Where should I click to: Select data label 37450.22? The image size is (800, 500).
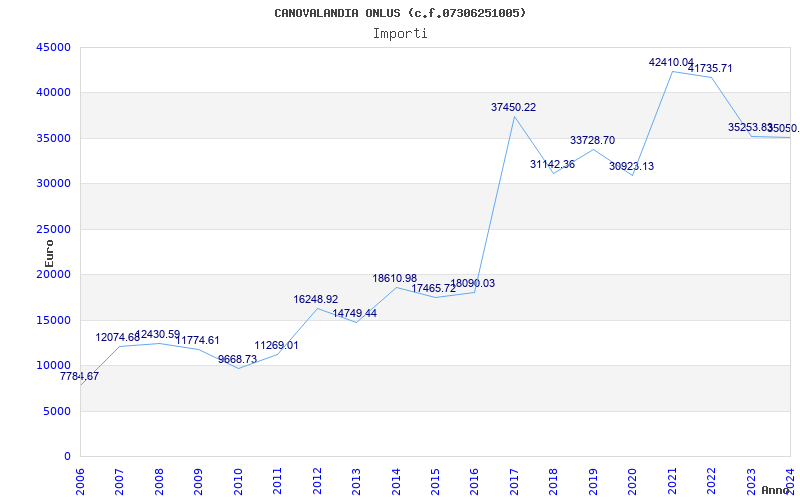[514, 108]
